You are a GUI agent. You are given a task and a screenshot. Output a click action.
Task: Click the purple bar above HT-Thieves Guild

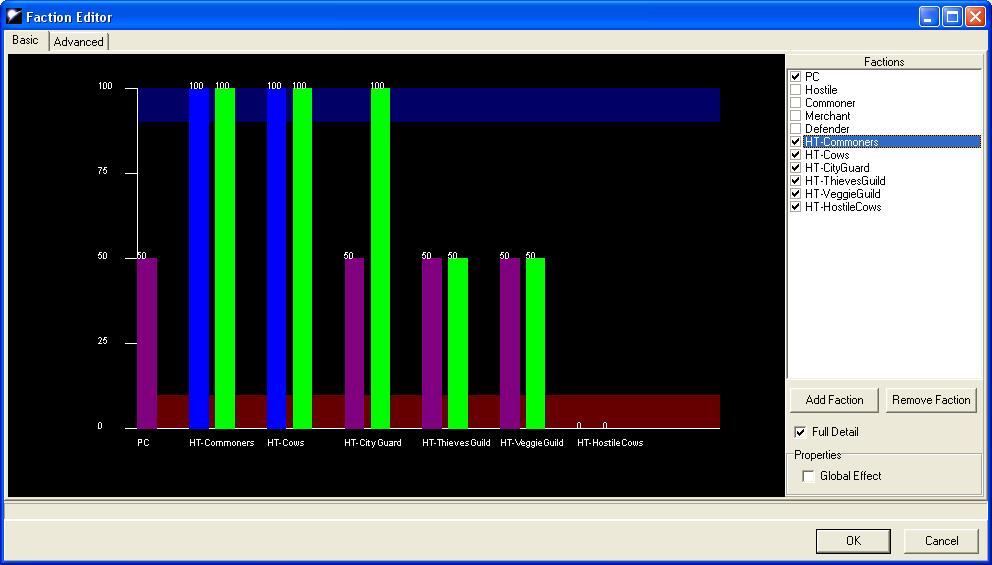(x=432, y=343)
